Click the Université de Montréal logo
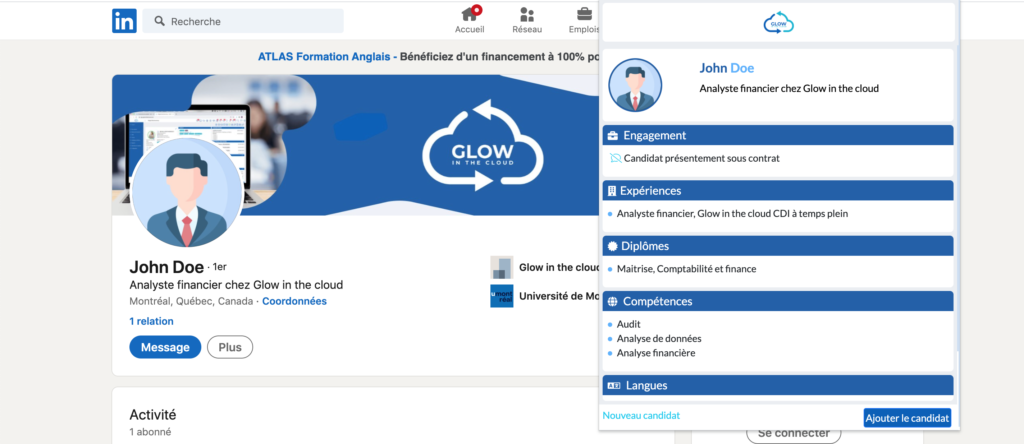1024x444 pixels. click(502, 296)
